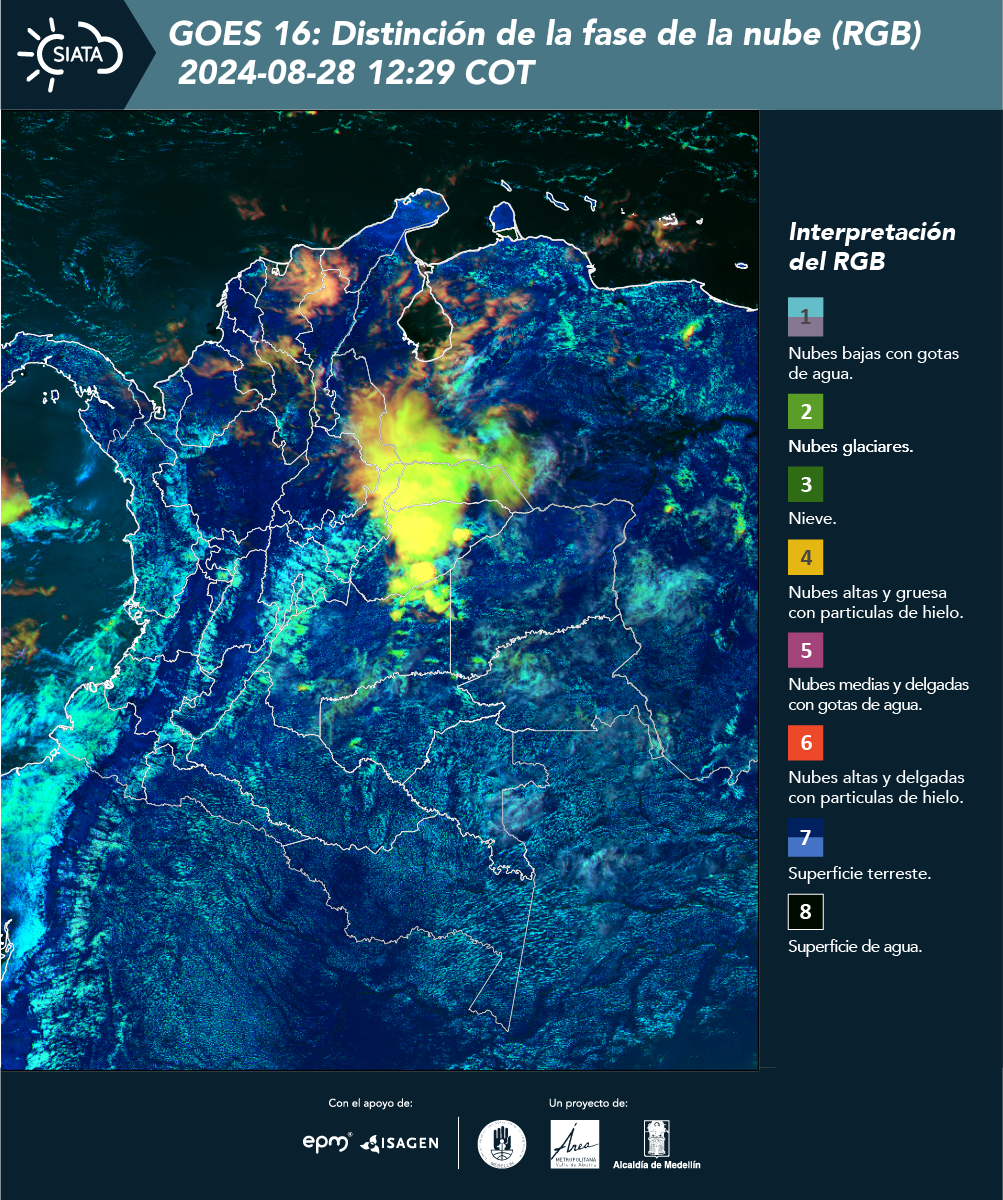Select black swatch 8 Superficie de agua
Image resolution: width=1003 pixels, height=1200 pixels.
[x=805, y=912]
